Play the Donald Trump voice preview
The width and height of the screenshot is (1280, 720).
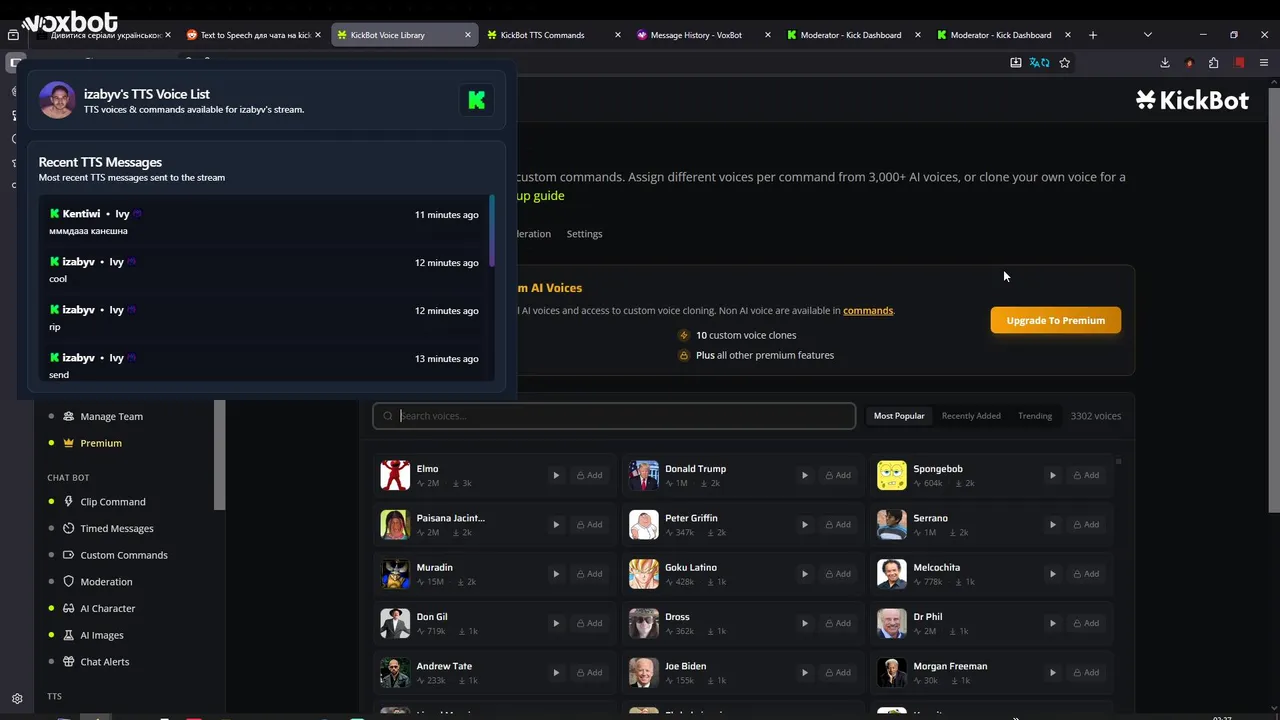point(804,475)
